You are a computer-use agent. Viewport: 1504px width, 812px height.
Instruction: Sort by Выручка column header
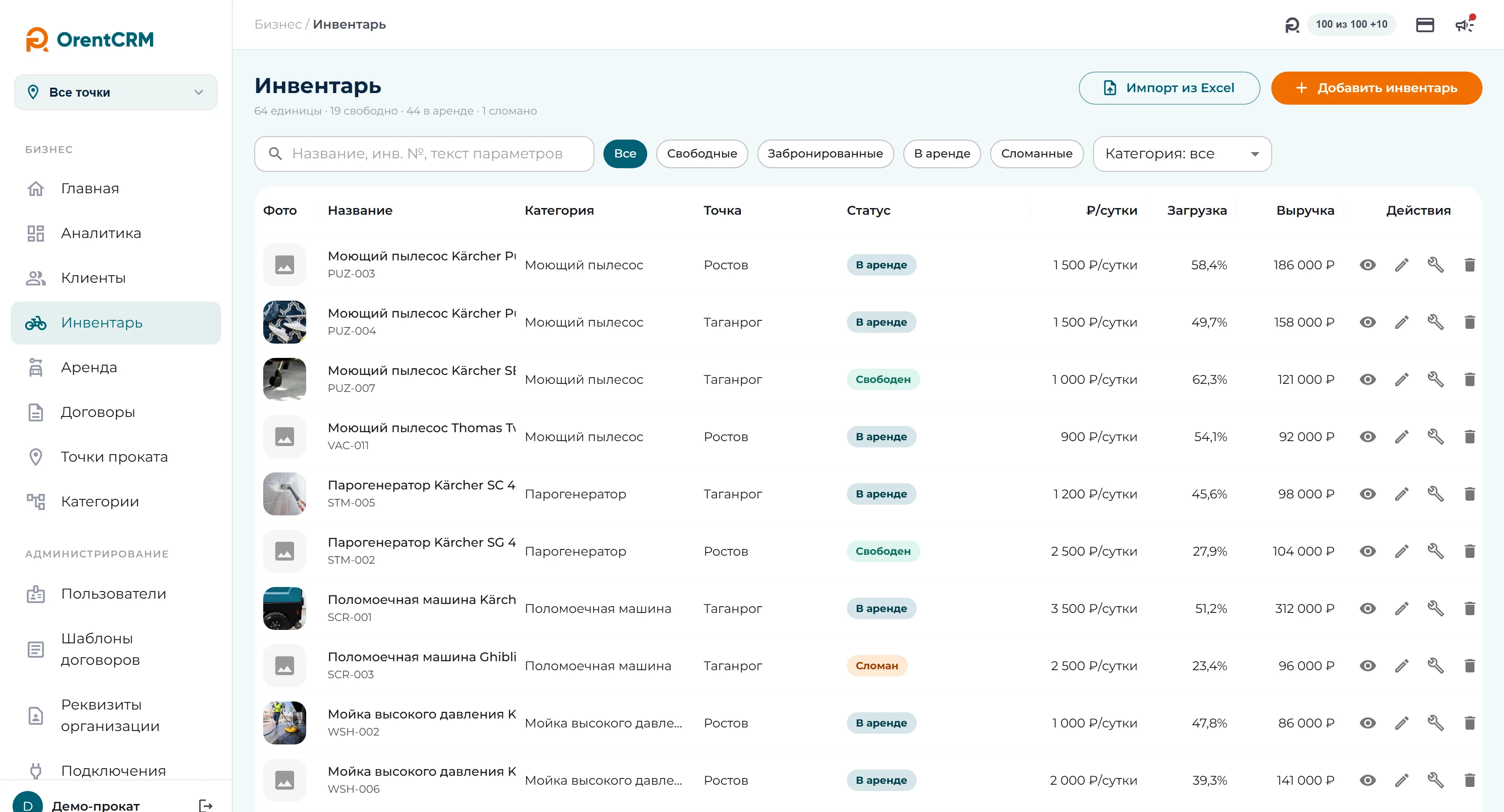coord(1305,211)
